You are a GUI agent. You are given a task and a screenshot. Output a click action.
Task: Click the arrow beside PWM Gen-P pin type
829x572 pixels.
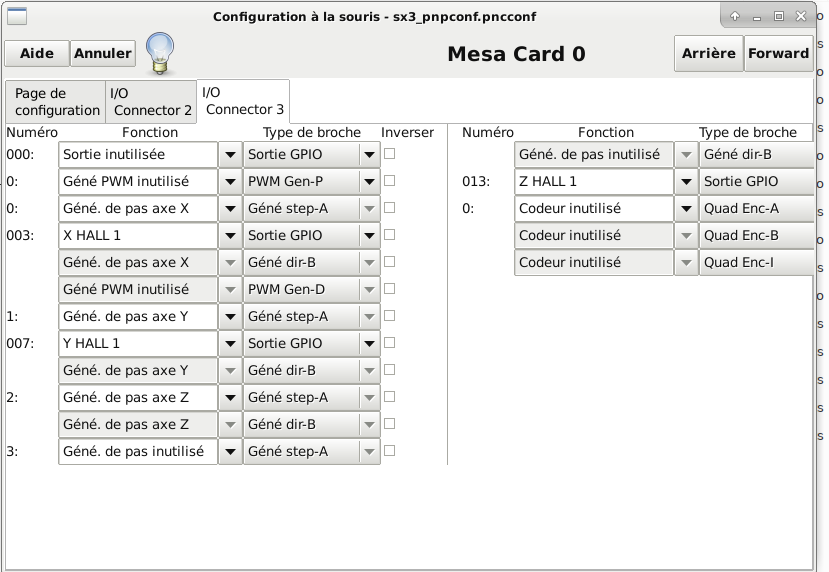(x=369, y=182)
